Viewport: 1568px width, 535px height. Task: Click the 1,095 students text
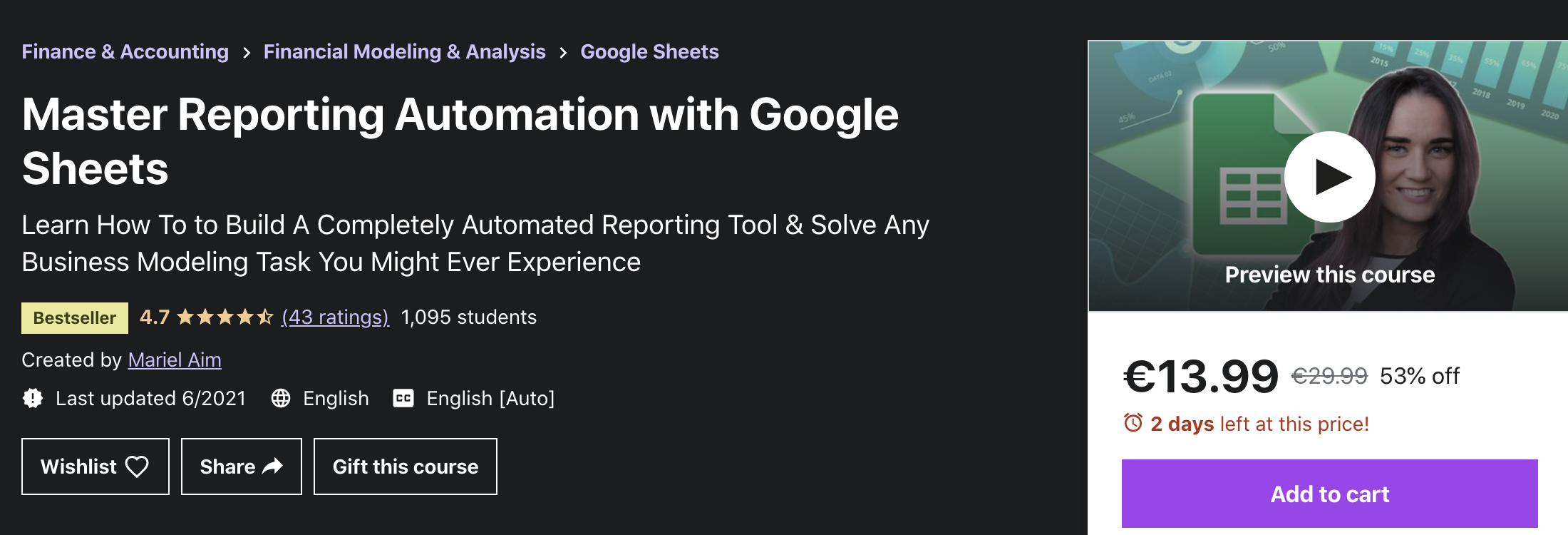pyautogui.click(x=469, y=317)
